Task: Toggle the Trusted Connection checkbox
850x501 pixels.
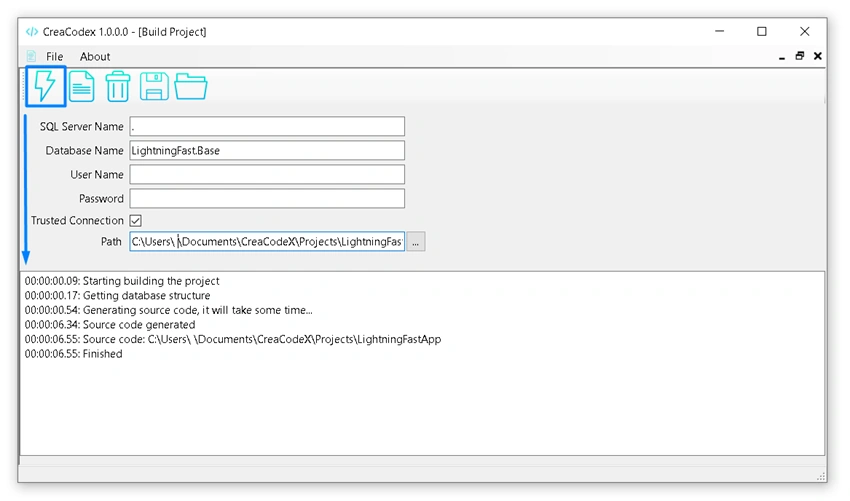Action: point(136,221)
